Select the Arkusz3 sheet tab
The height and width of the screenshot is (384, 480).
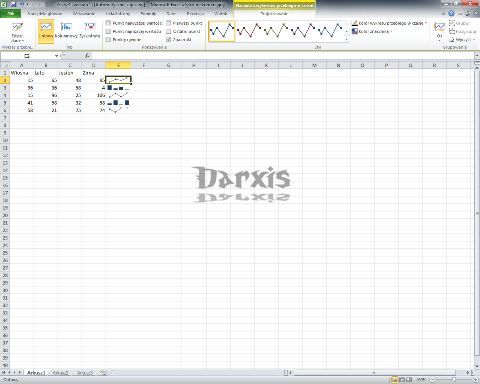click(x=85, y=373)
